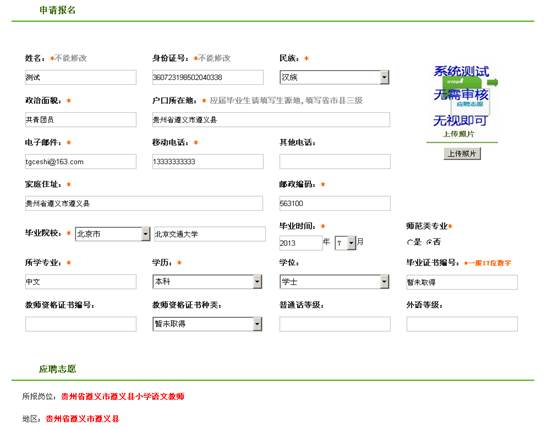Open the 学历 dropdown showing 本科

coord(207,281)
